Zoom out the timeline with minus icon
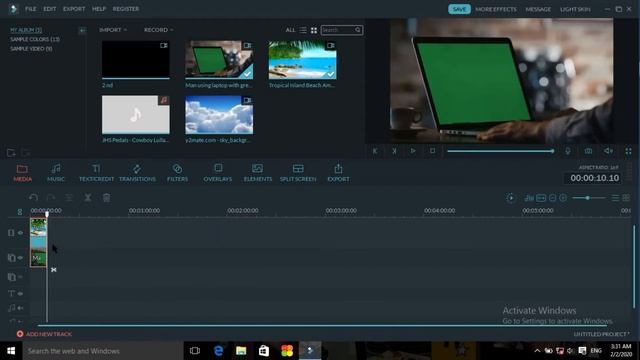The width and height of the screenshot is (640, 360). pyautogui.click(x=552, y=198)
